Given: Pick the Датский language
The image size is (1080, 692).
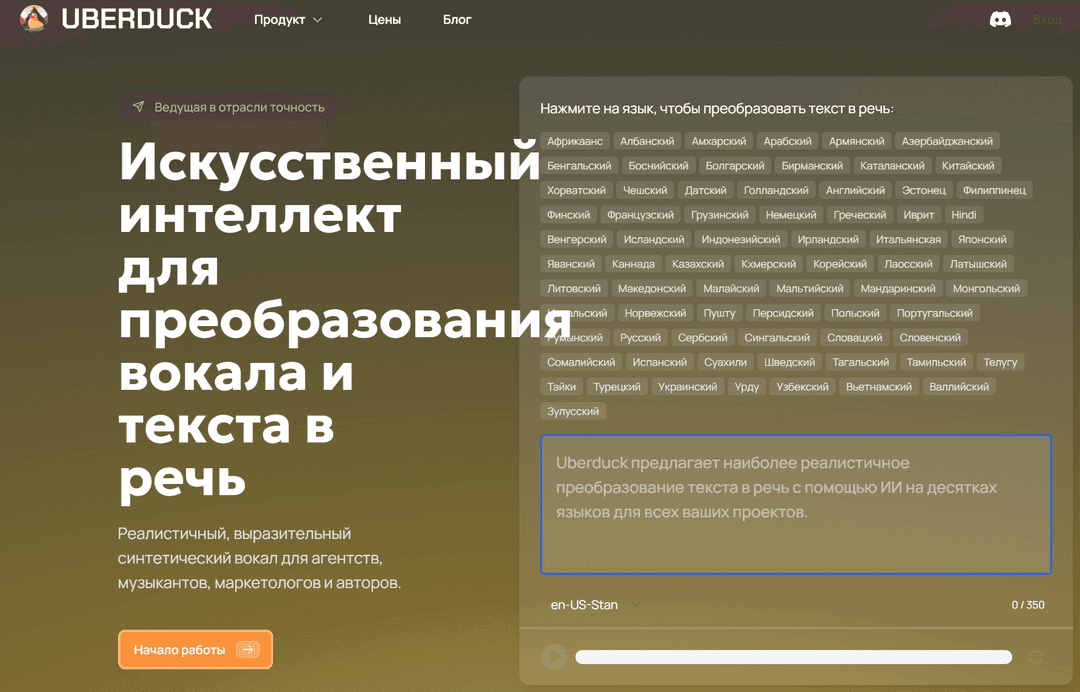Looking at the screenshot, I should point(705,190).
